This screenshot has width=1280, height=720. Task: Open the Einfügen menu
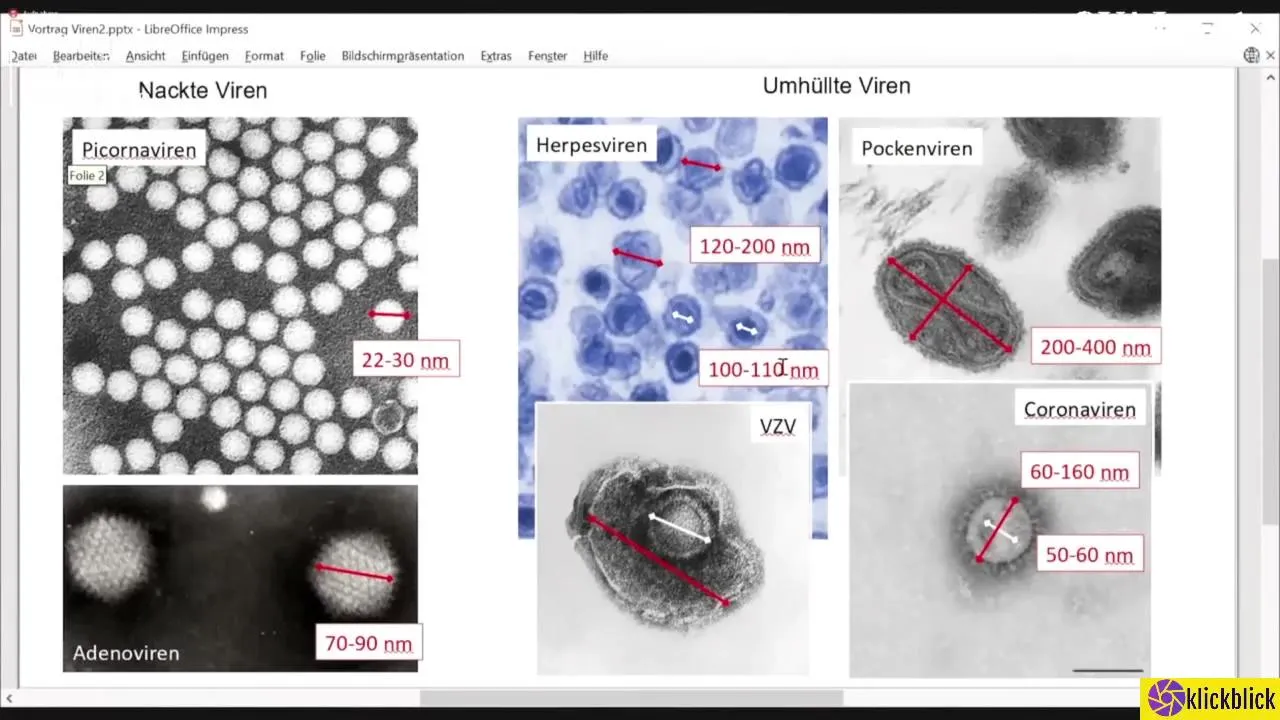pos(205,56)
